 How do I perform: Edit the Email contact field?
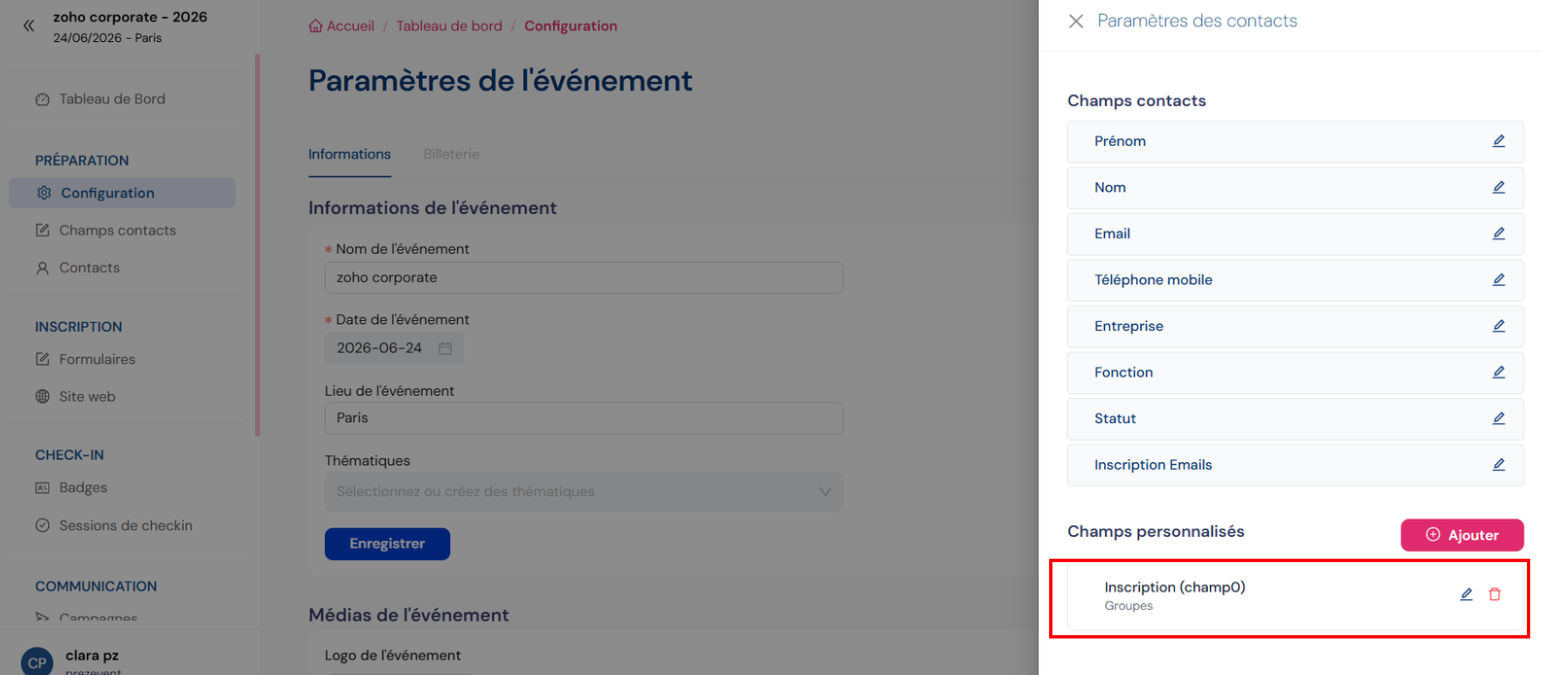coord(1498,233)
